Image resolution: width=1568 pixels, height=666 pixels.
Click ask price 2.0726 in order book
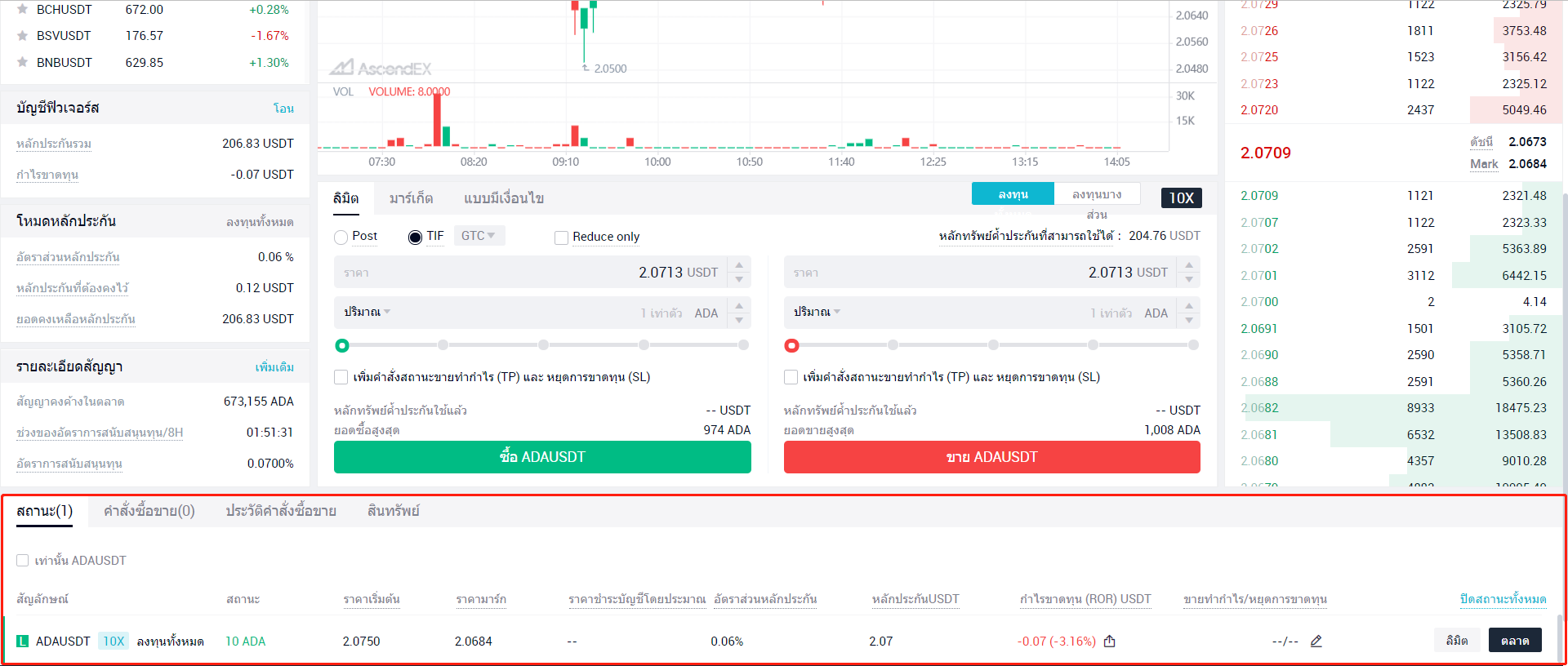tap(1259, 31)
